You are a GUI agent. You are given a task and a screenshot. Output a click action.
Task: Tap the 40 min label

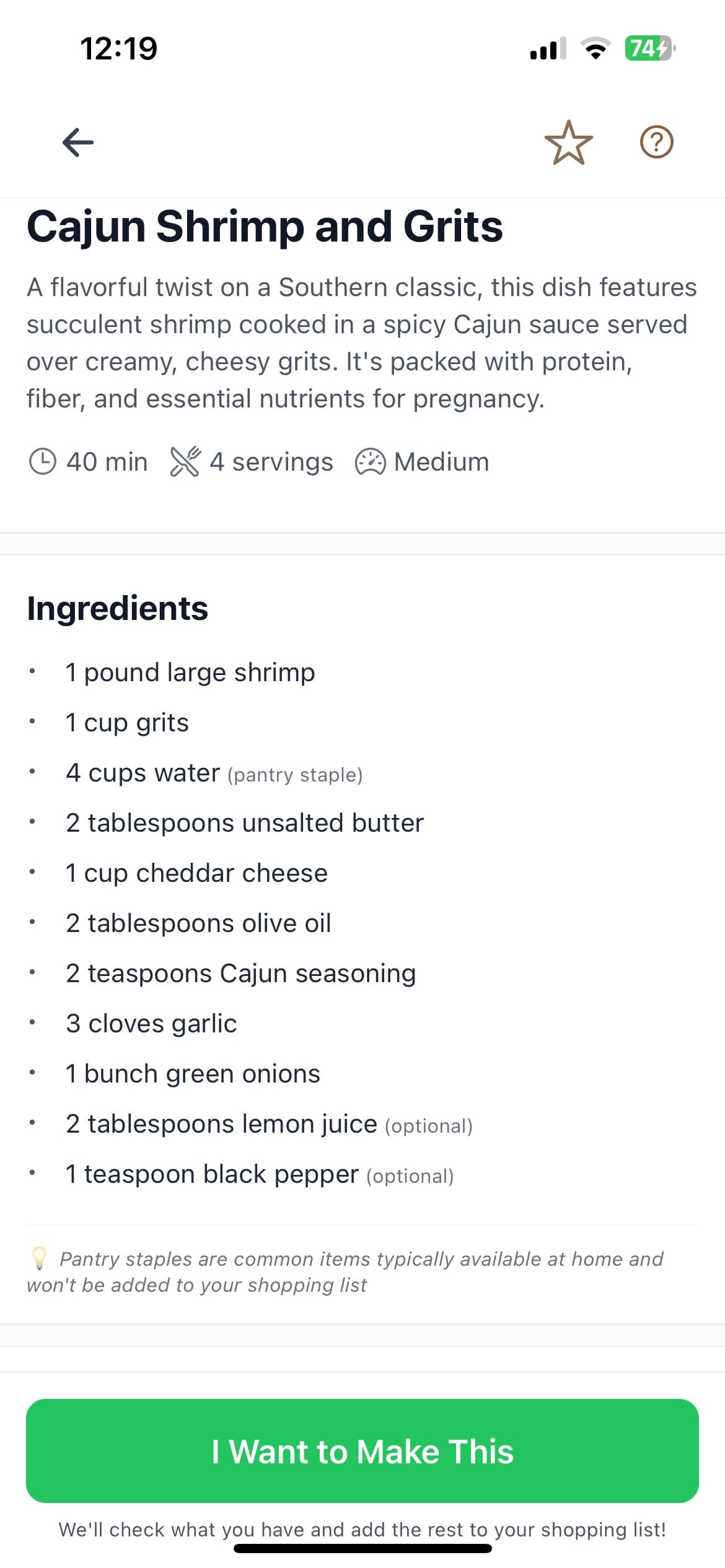[107, 460]
